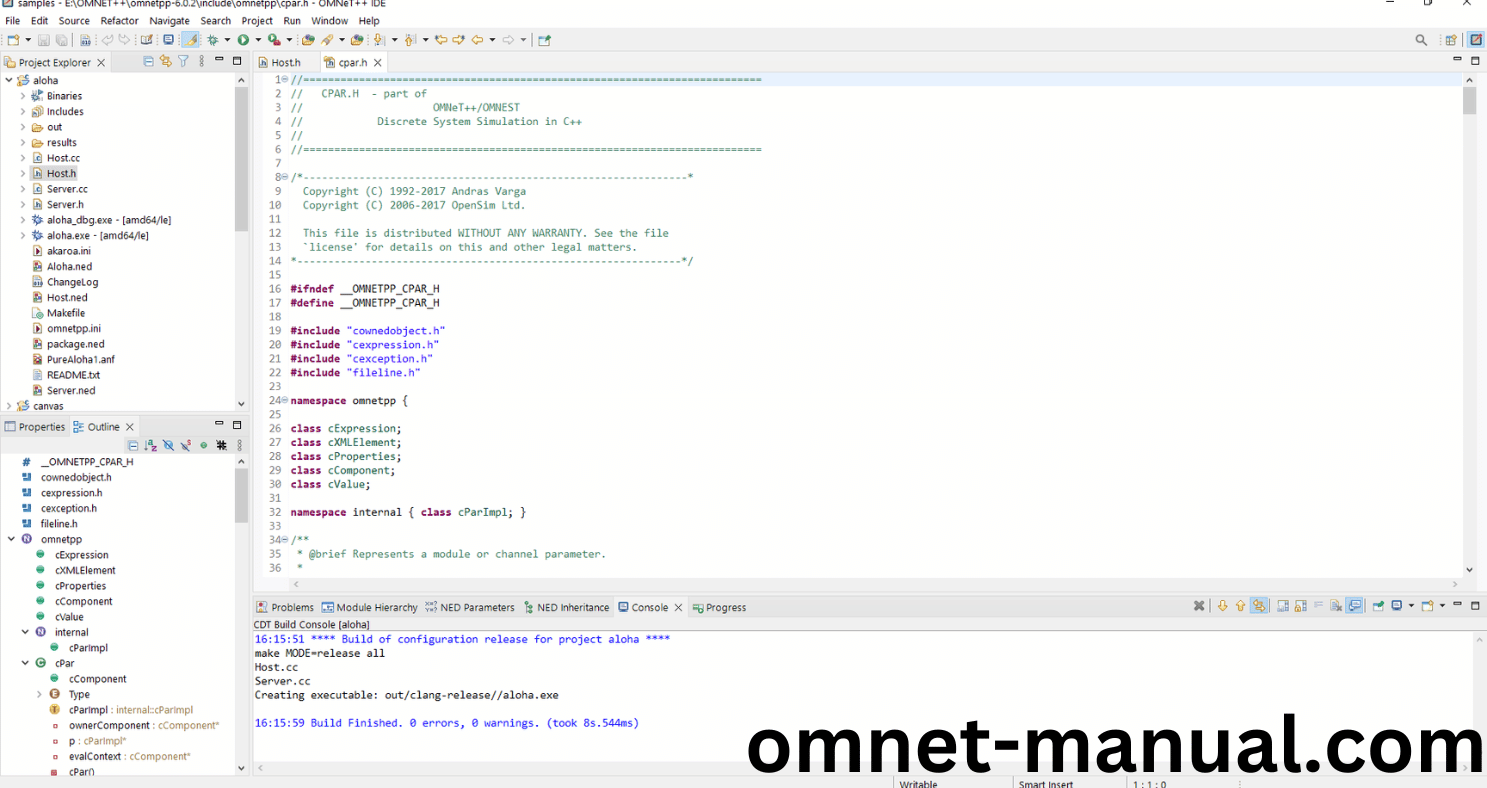Expand the Binaries folder in the project tree
The width and height of the screenshot is (1487, 788).
23,96
